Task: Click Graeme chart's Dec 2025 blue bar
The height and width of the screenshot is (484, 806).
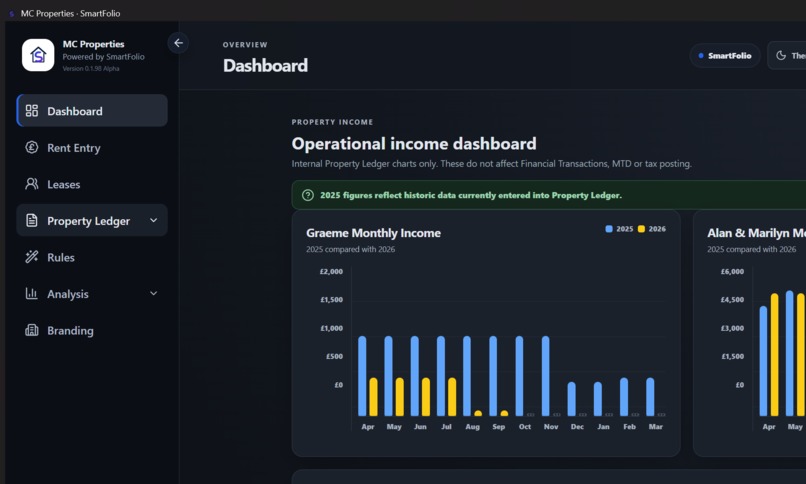Action: tap(572, 399)
